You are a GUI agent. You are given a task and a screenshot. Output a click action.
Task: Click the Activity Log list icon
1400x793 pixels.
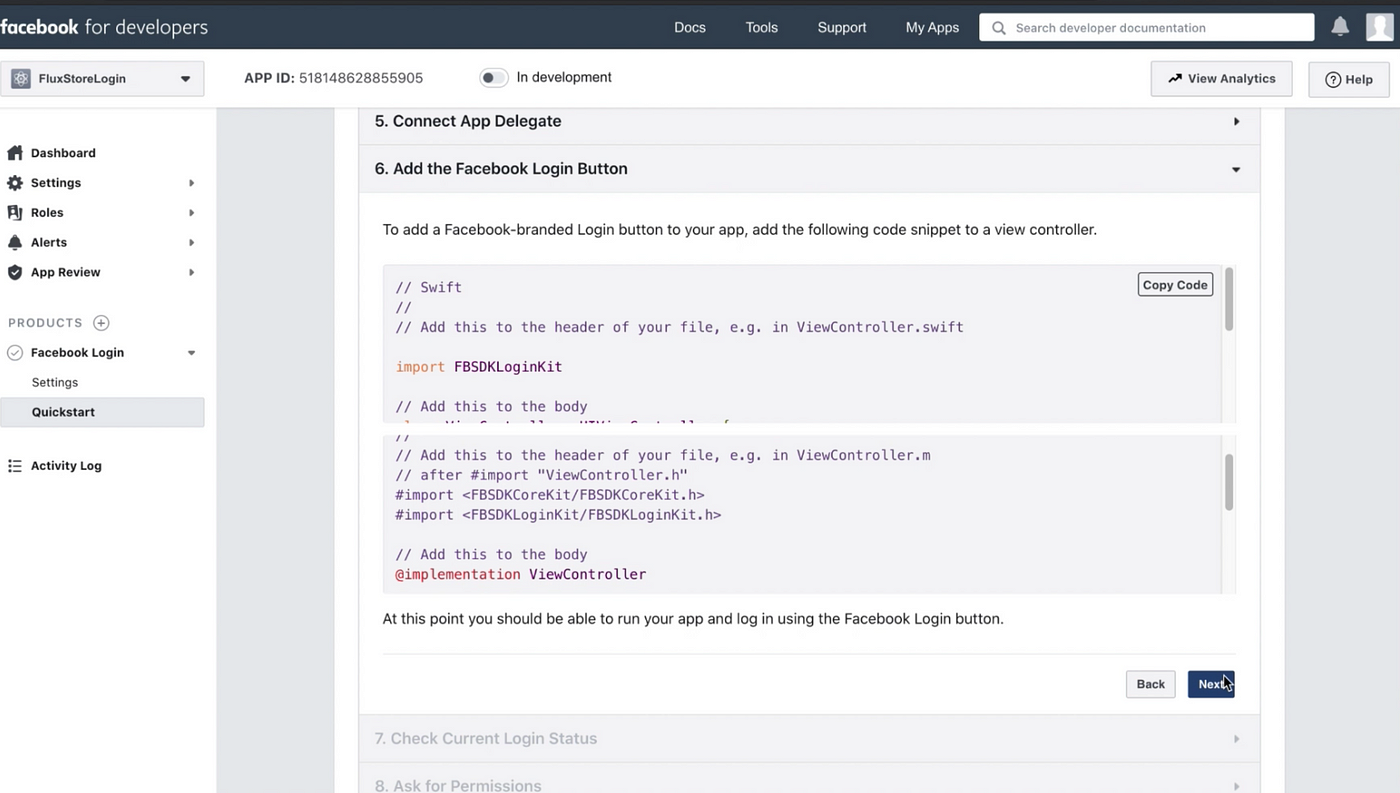14,466
